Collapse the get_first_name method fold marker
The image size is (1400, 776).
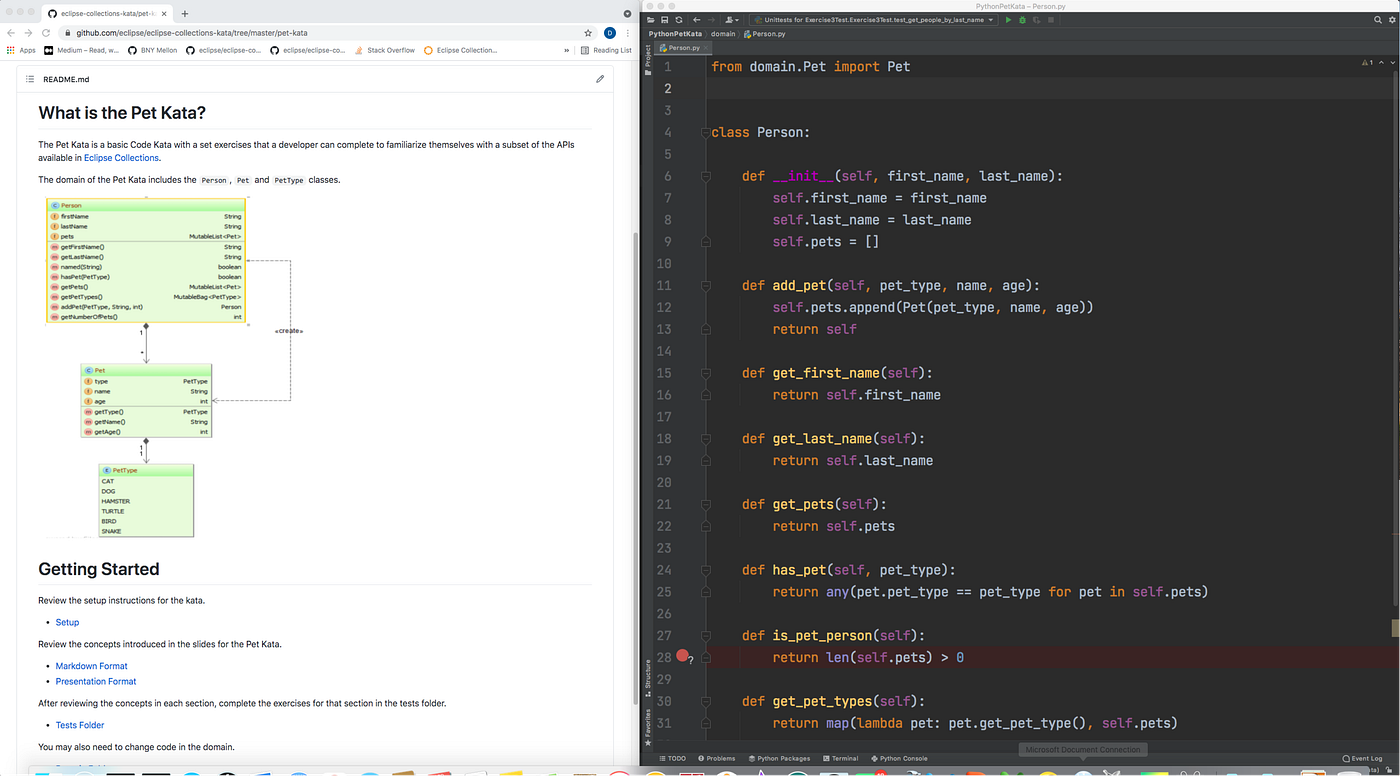706,373
